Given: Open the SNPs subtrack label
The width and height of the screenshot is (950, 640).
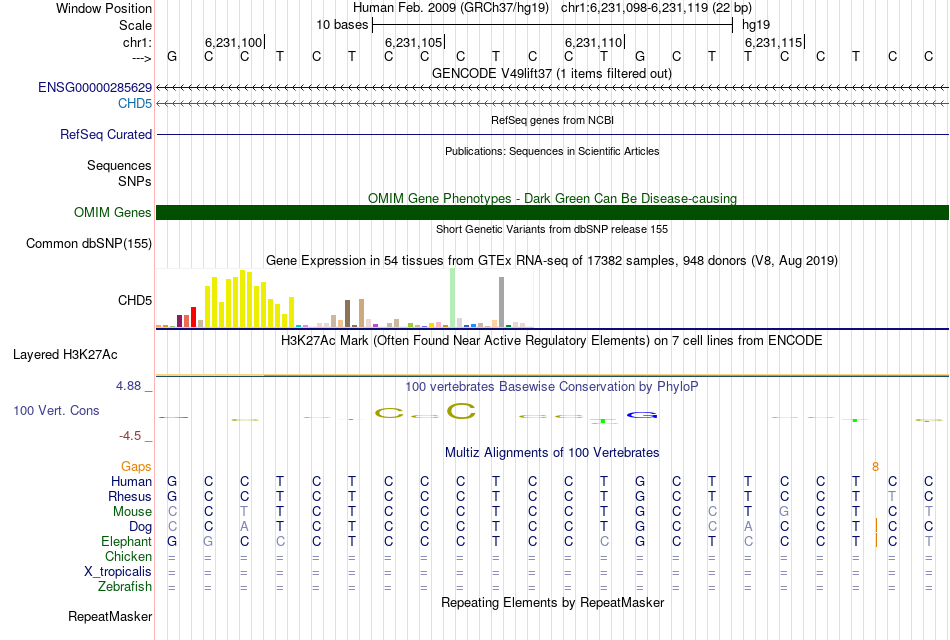Looking at the screenshot, I should click(x=135, y=181).
